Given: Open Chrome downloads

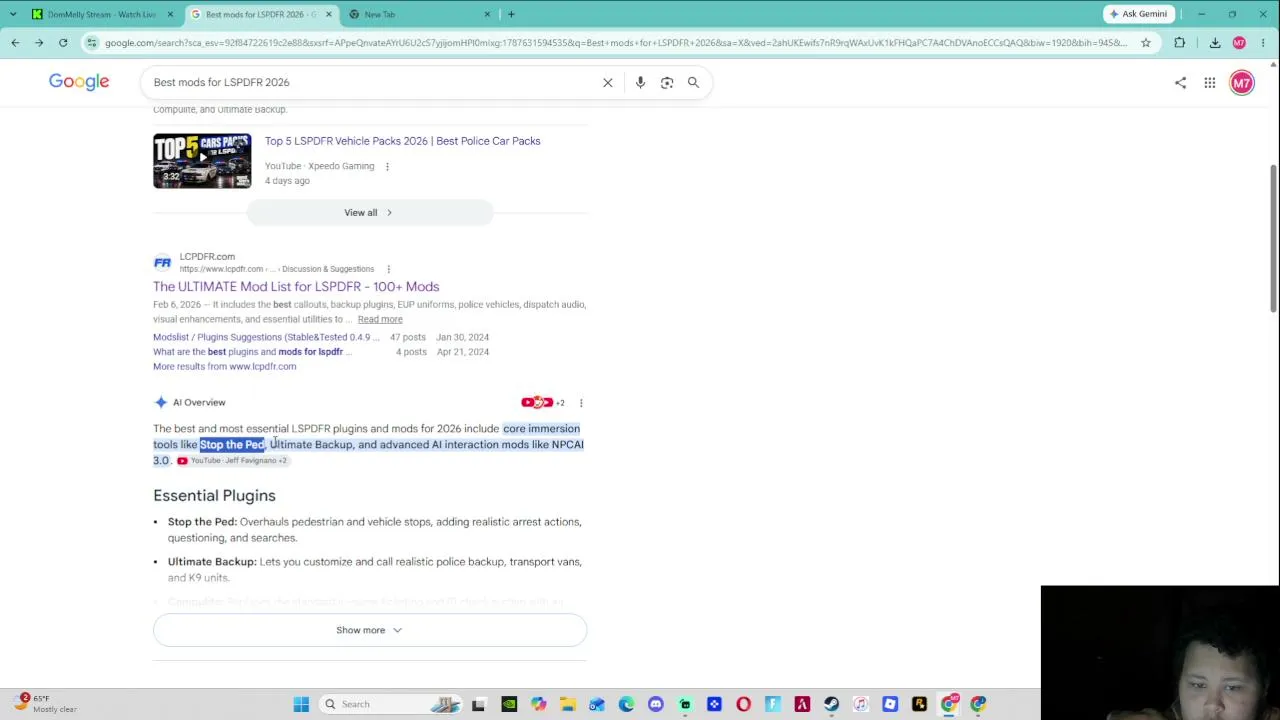Looking at the screenshot, I should (1215, 43).
